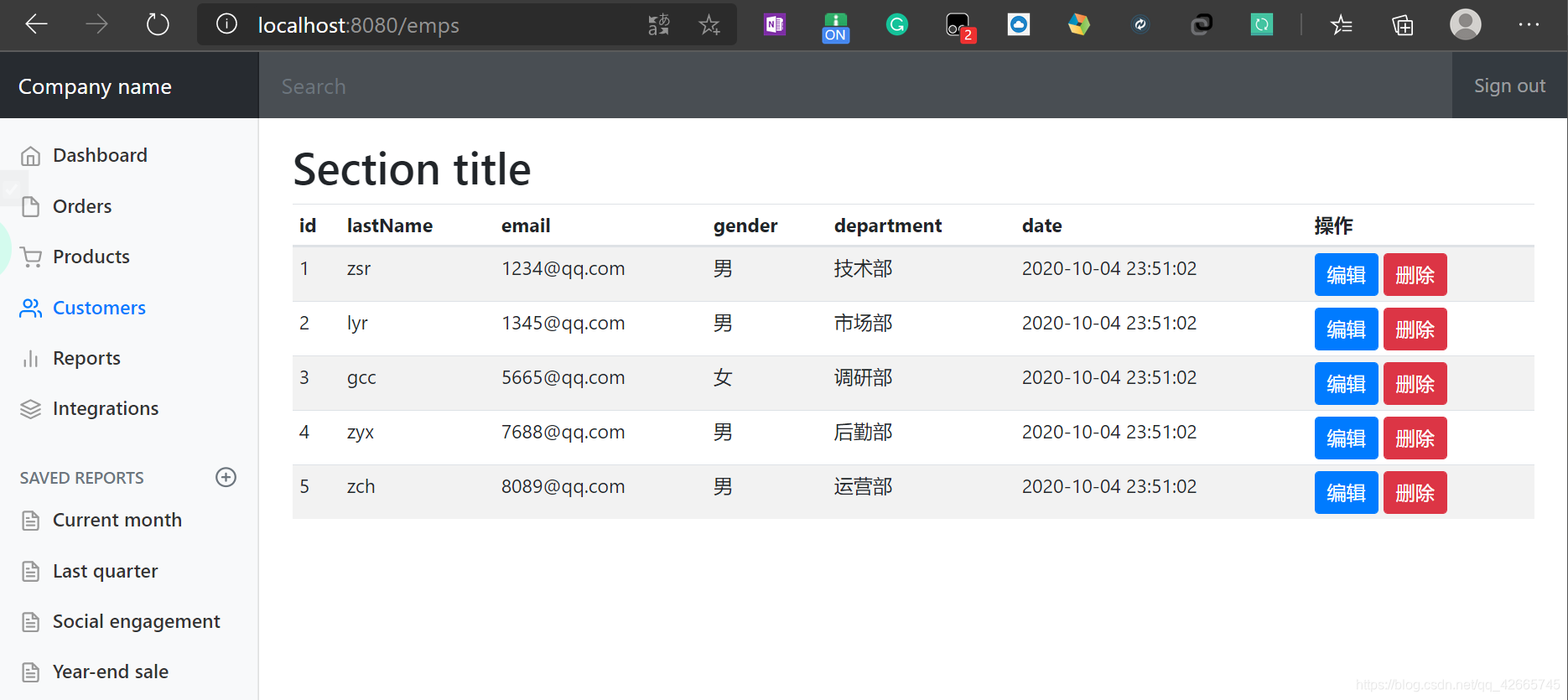Screen dimensions: 1568x700
Task: Click the lastName column header
Action: pyautogui.click(x=390, y=226)
